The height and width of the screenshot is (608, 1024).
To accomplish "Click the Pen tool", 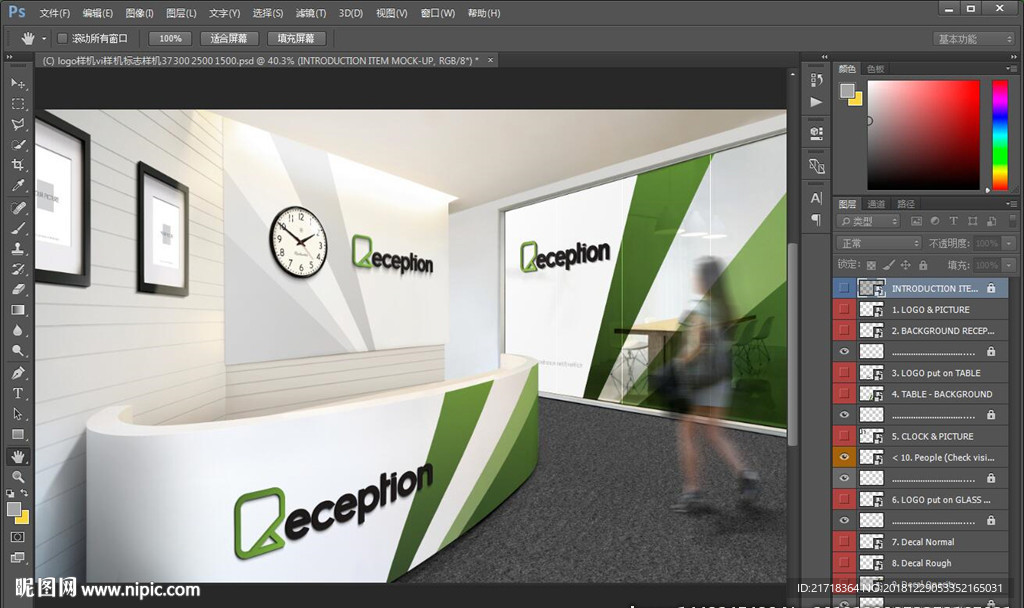I will pos(18,372).
